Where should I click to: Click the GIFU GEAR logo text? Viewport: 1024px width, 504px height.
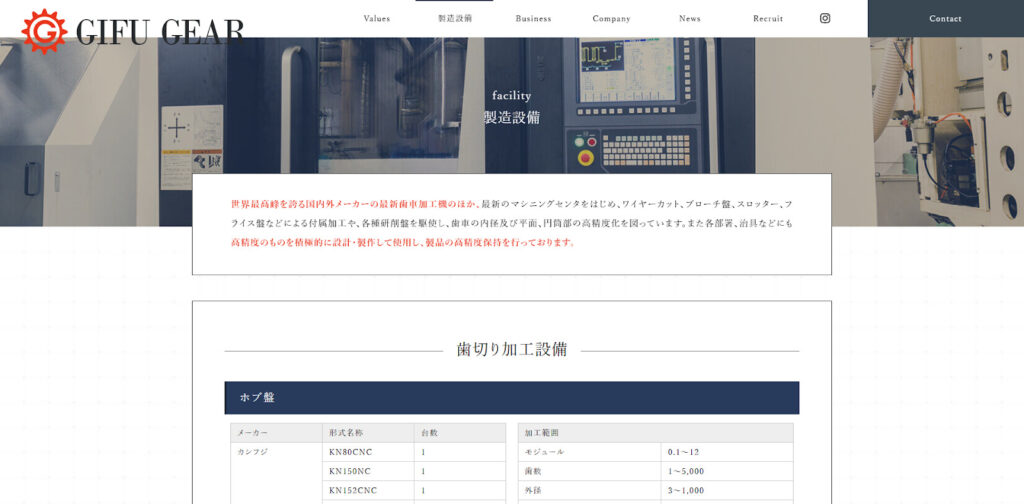[160, 32]
